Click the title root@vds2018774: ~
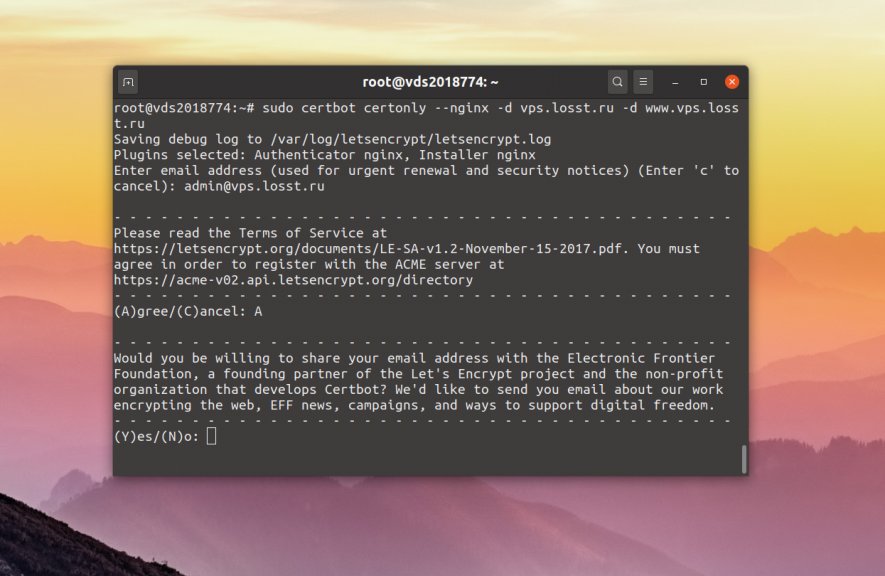The width and height of the screenshot is (885, 576). 430,82
